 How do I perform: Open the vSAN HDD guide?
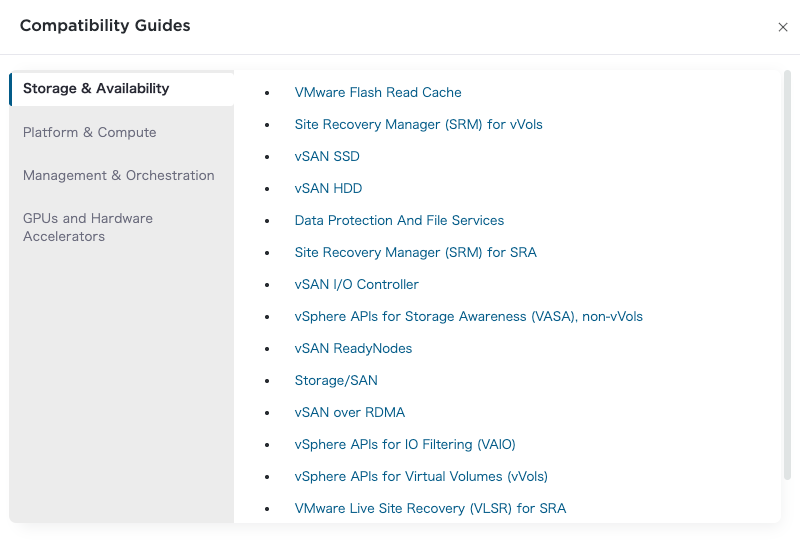(x=328, y=188)
